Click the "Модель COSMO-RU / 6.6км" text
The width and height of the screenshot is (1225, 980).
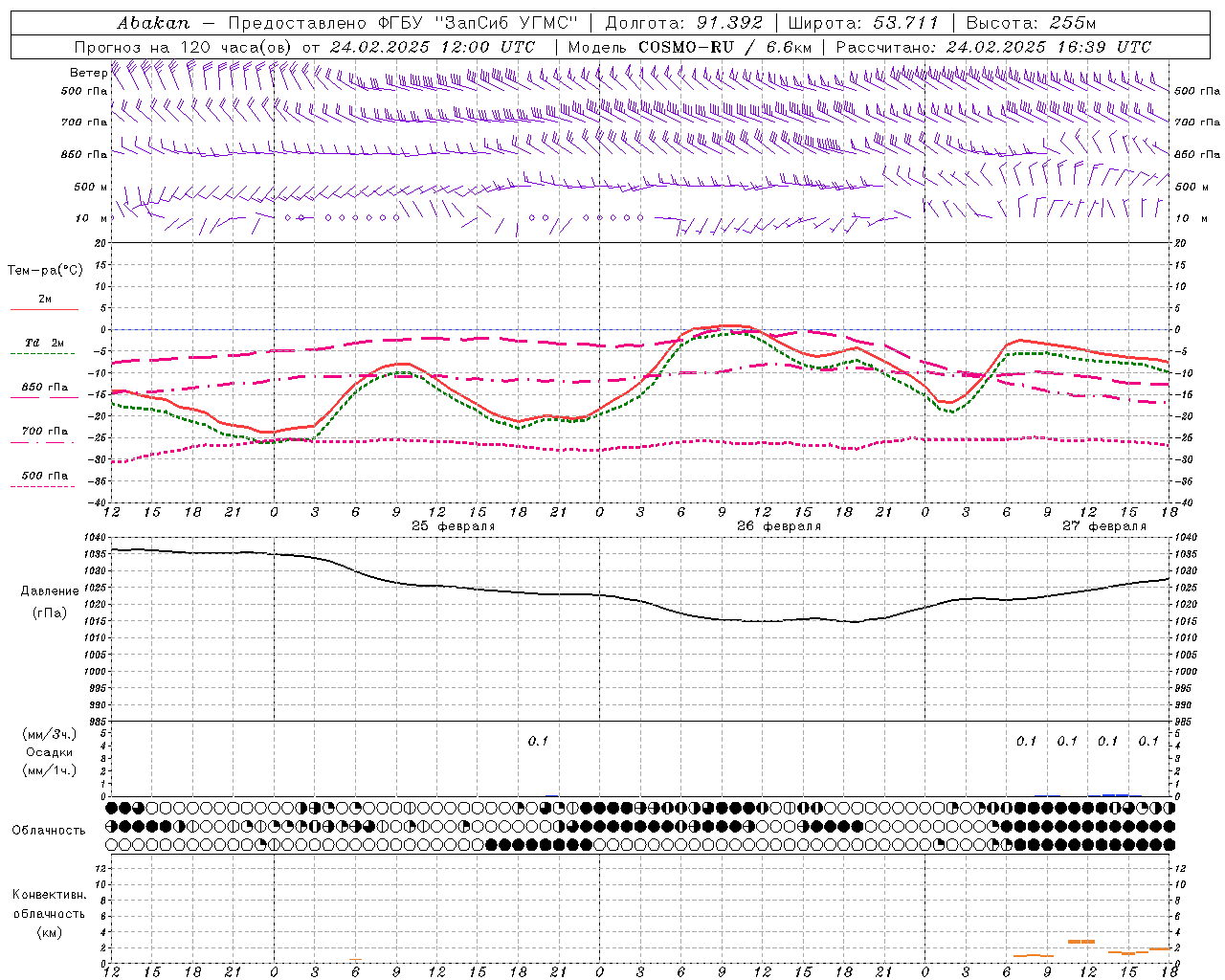point(690,47)
